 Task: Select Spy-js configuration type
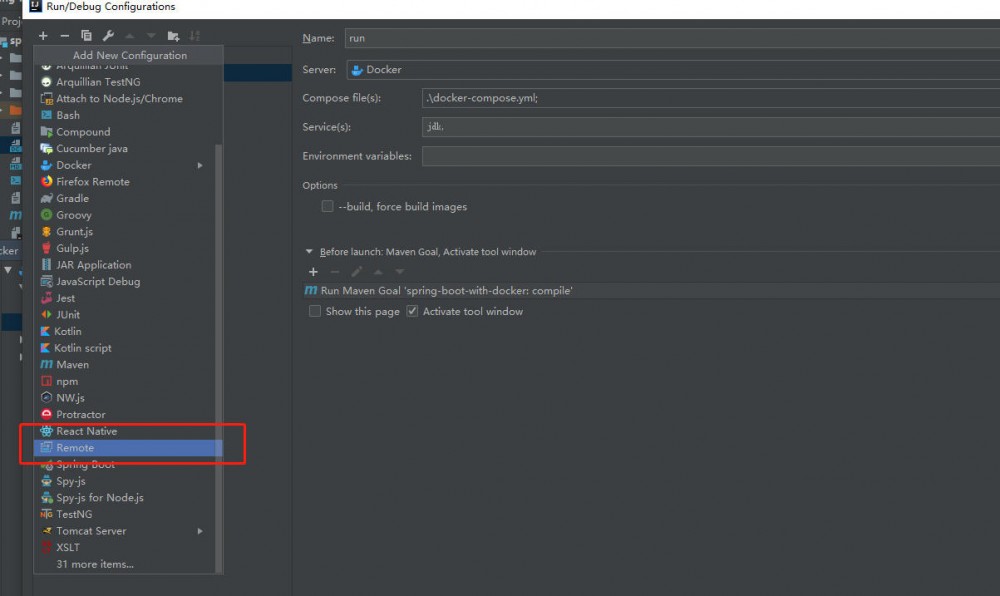coord(128,481)
